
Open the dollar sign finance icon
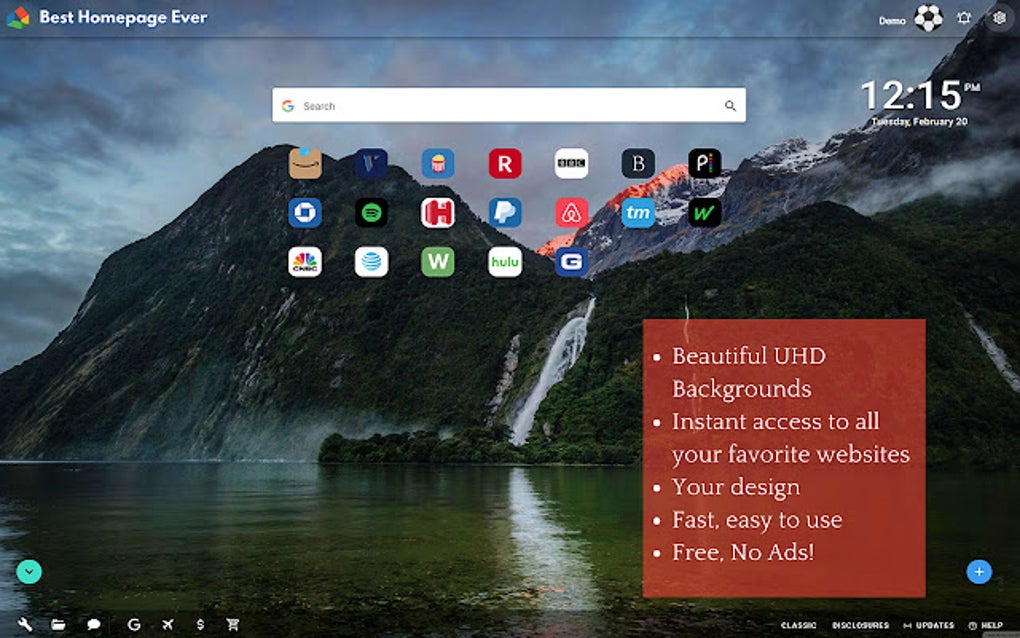pyautogui.click(x=200, y=624)
